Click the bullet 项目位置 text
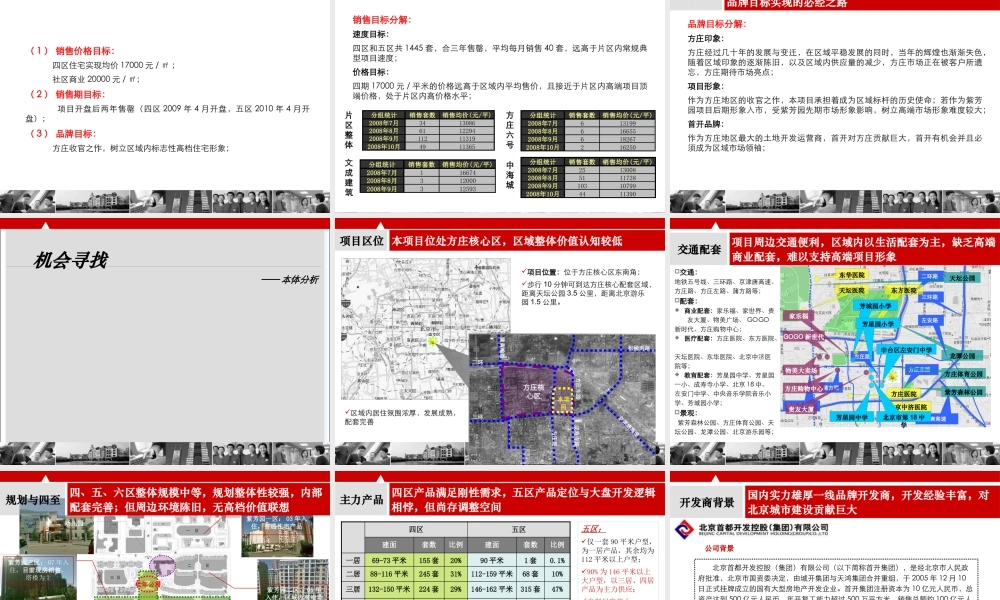Screen dimensions: 1000x600 (580, 272)
